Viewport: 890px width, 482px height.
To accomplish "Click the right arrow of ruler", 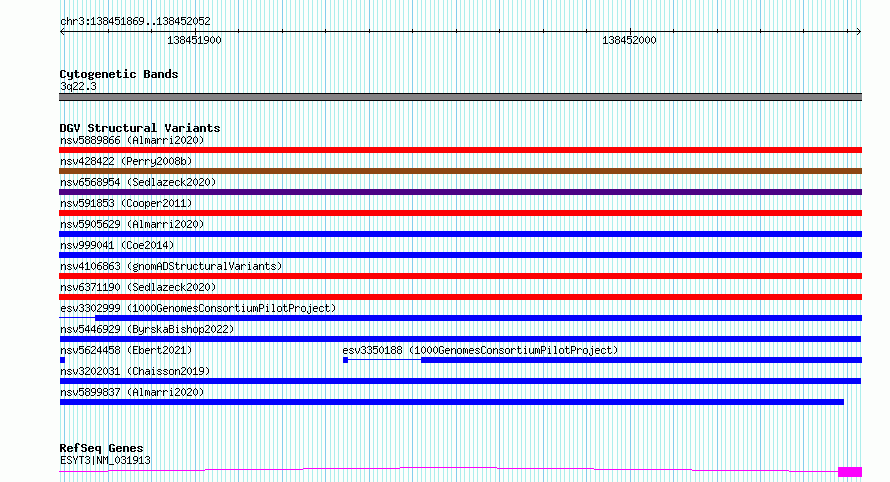I will coord(858,32).
